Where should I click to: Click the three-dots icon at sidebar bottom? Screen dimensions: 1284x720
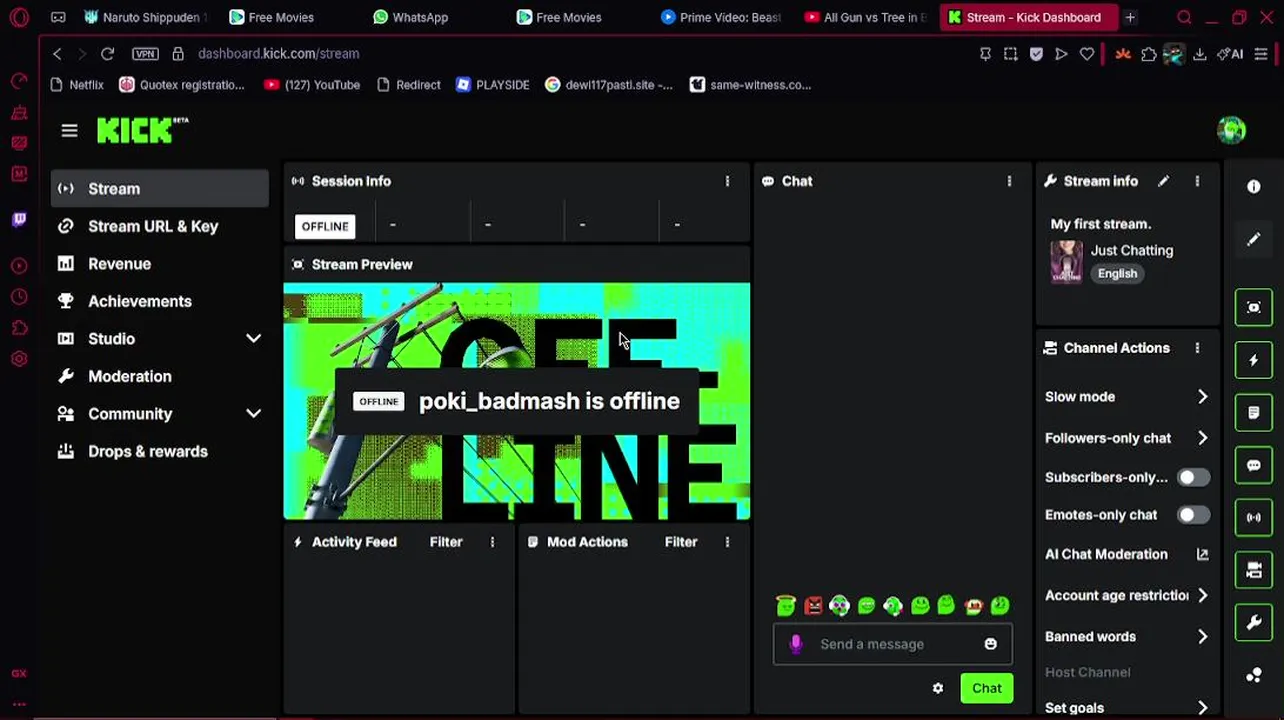pos(1254,675)
